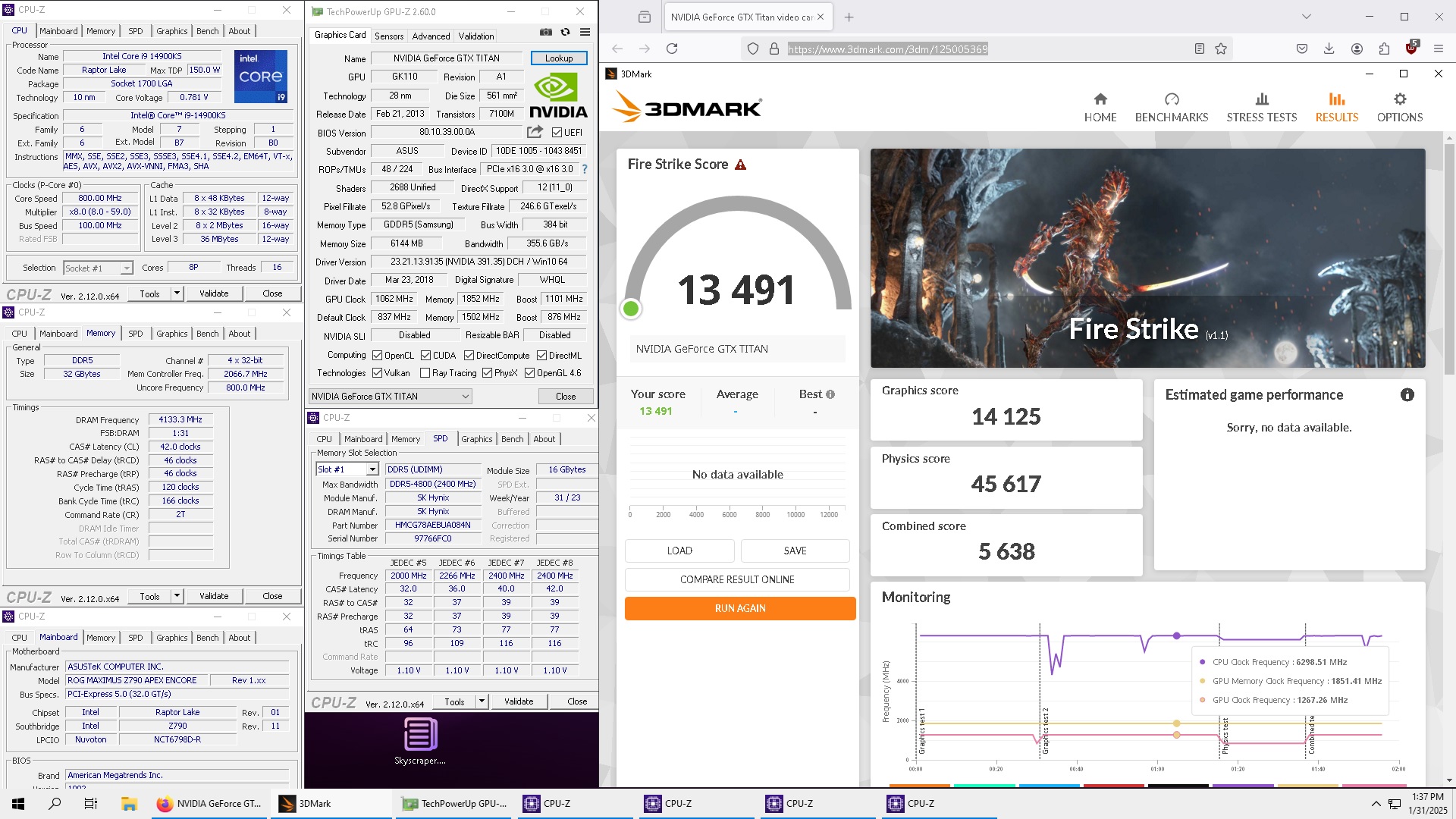Click the Best score info icon
1456x819 pixels.
click(830, 394)
